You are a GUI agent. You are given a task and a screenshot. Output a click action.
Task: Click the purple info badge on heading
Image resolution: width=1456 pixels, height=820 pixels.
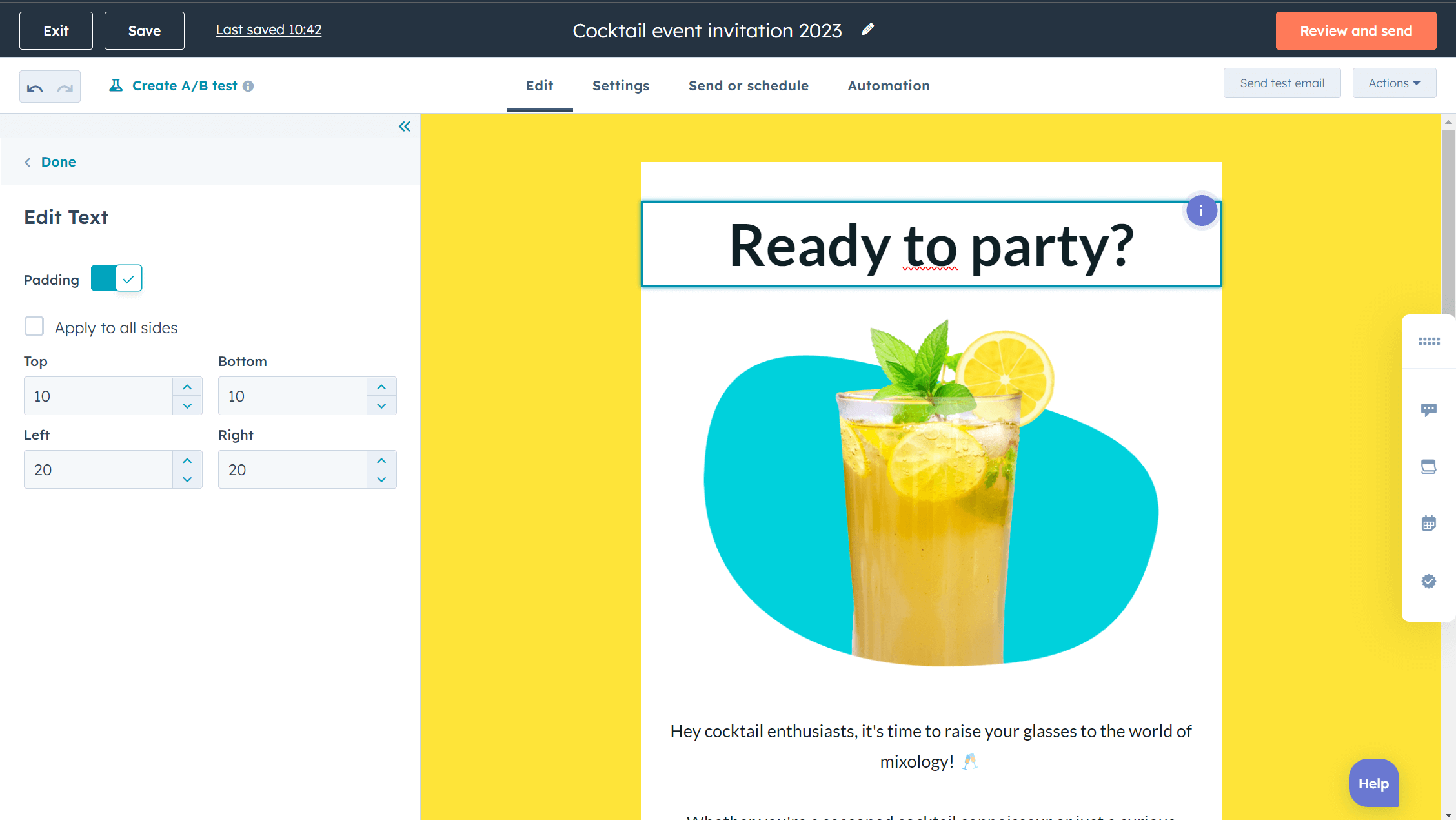1201,210
